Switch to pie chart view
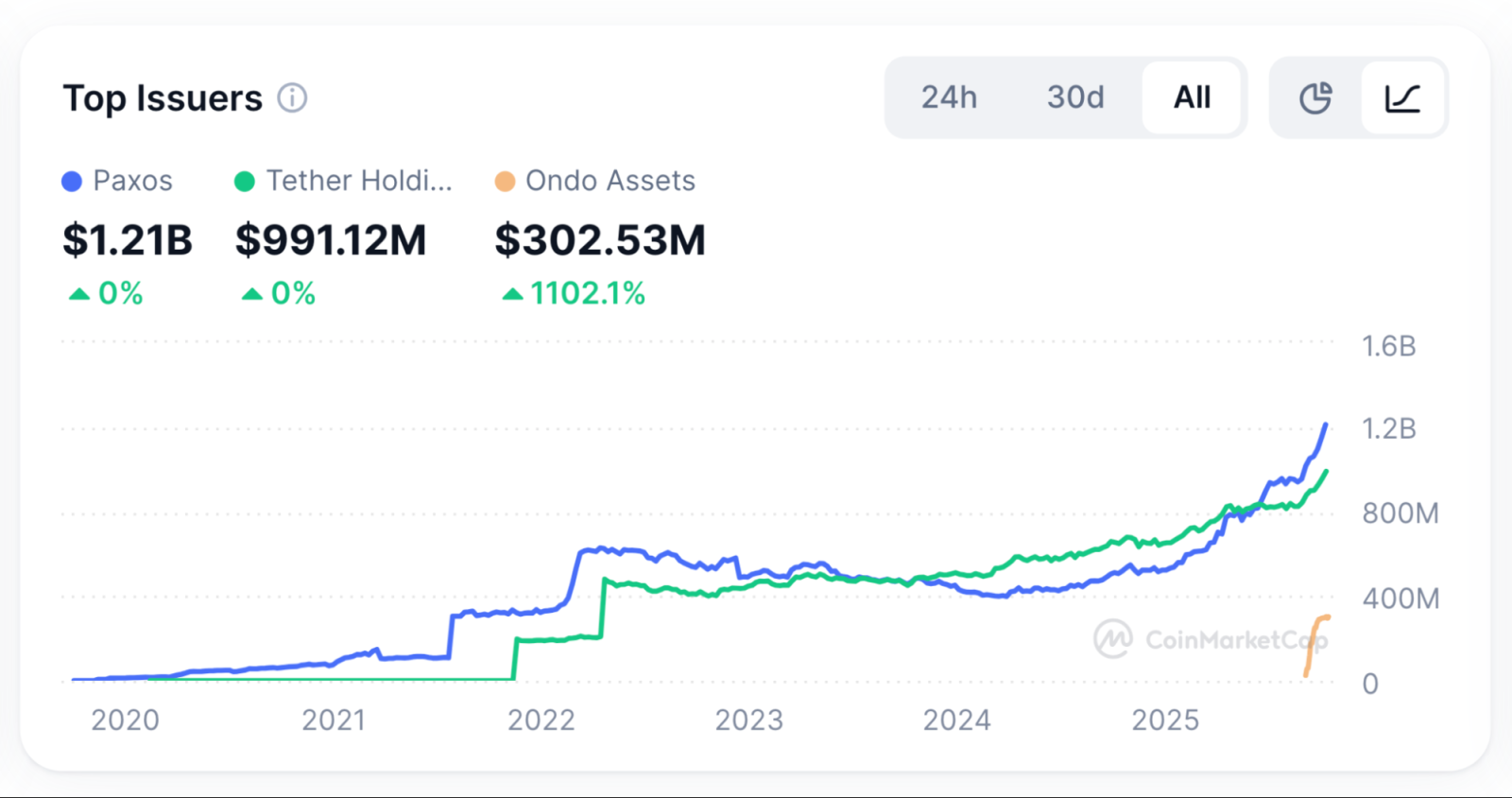Screen dimensions: 1512x798 coord(1315,97)
